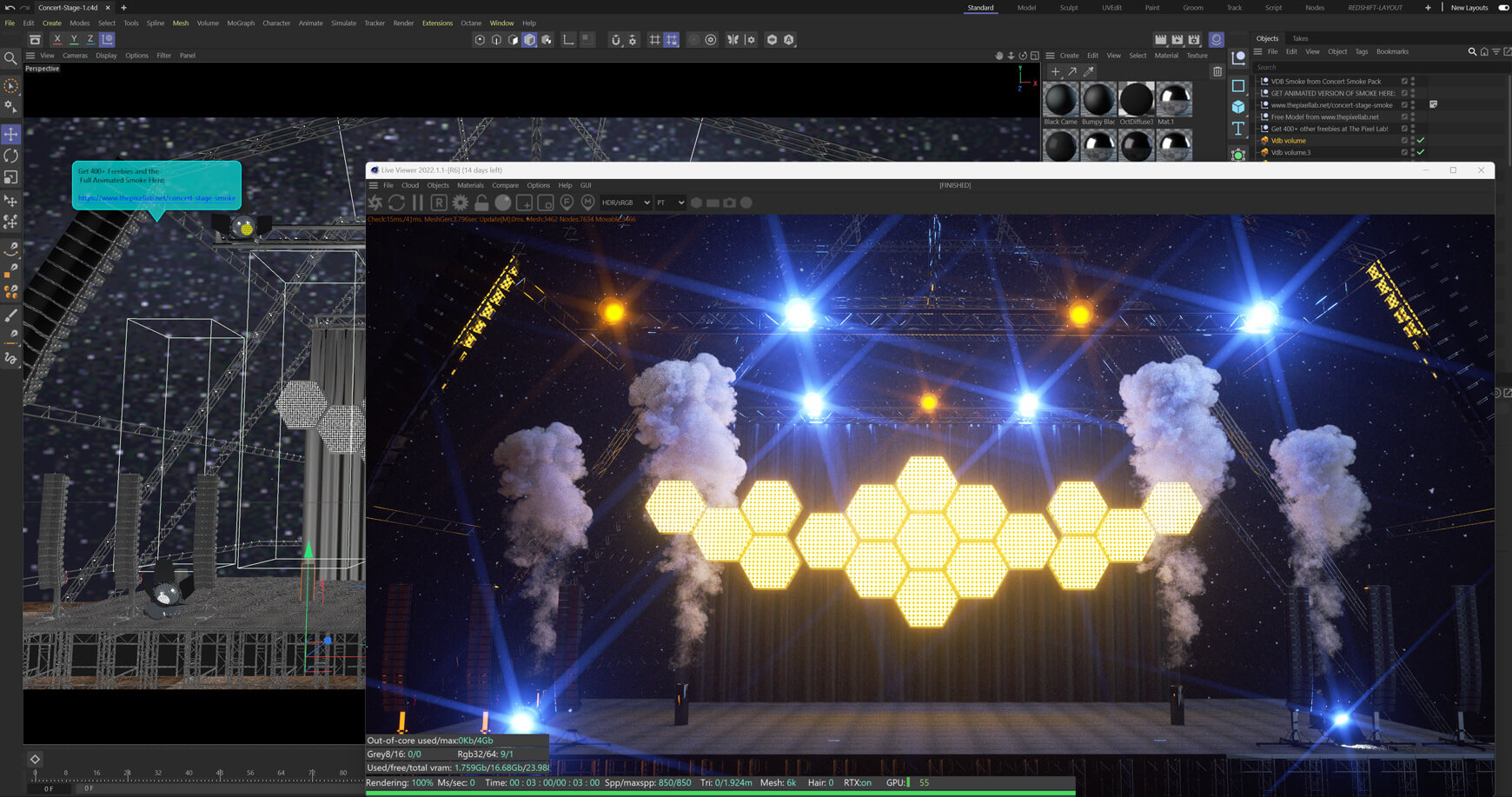Click the clay mode sphere icon

point(503,203)
